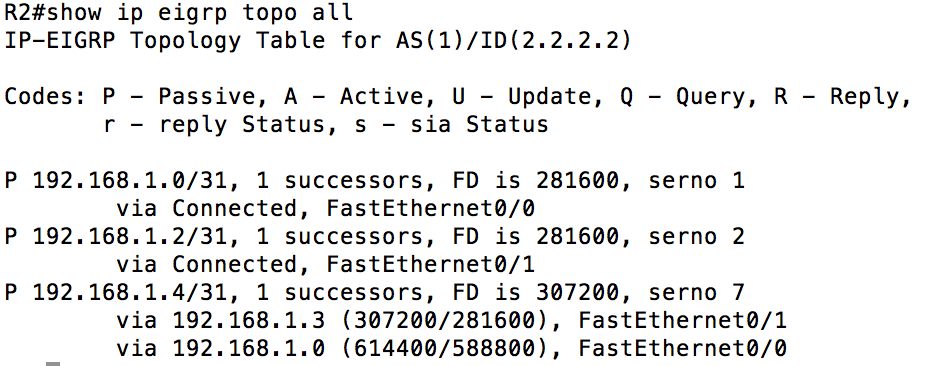The image size is (932, 366).
Task: Click the 192.168.1.4/31 route entry
Action: (x=374, y=292)
